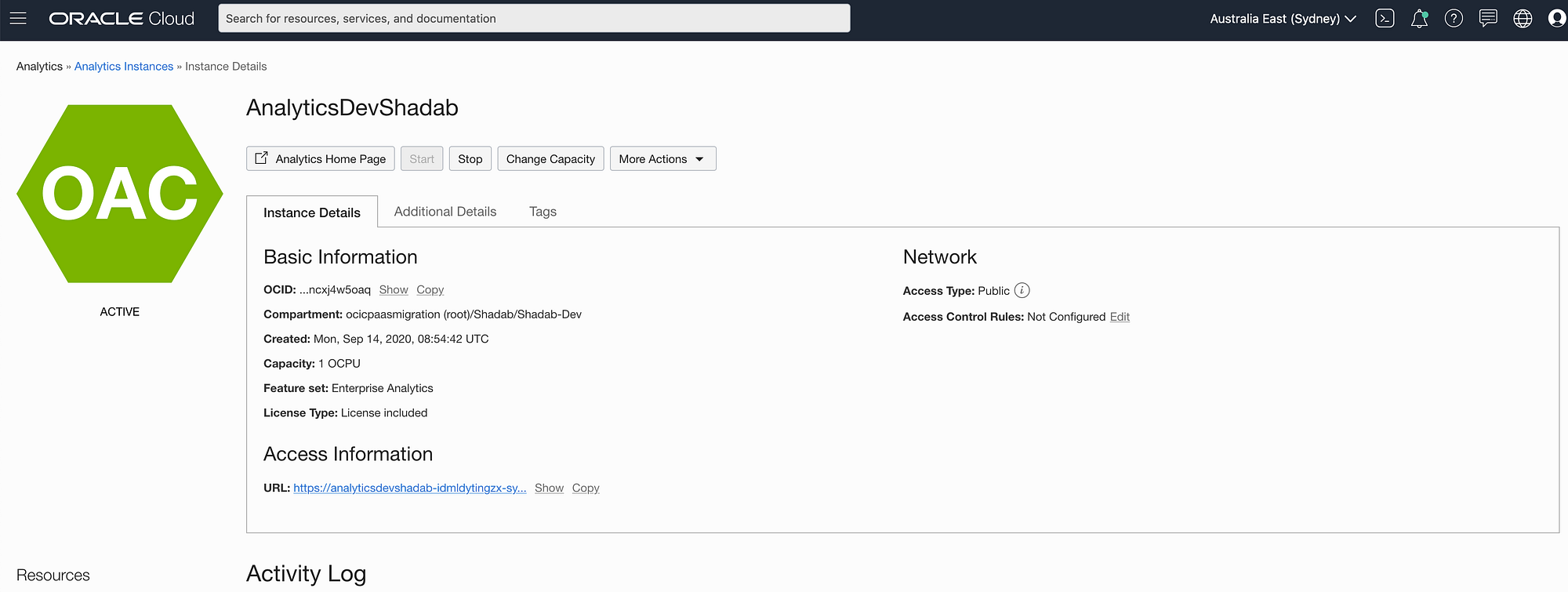Click the Instance Details breadcrumb text
This screenshot has height=592, width=1568.
pyautogui.click(x=226, y=67)
